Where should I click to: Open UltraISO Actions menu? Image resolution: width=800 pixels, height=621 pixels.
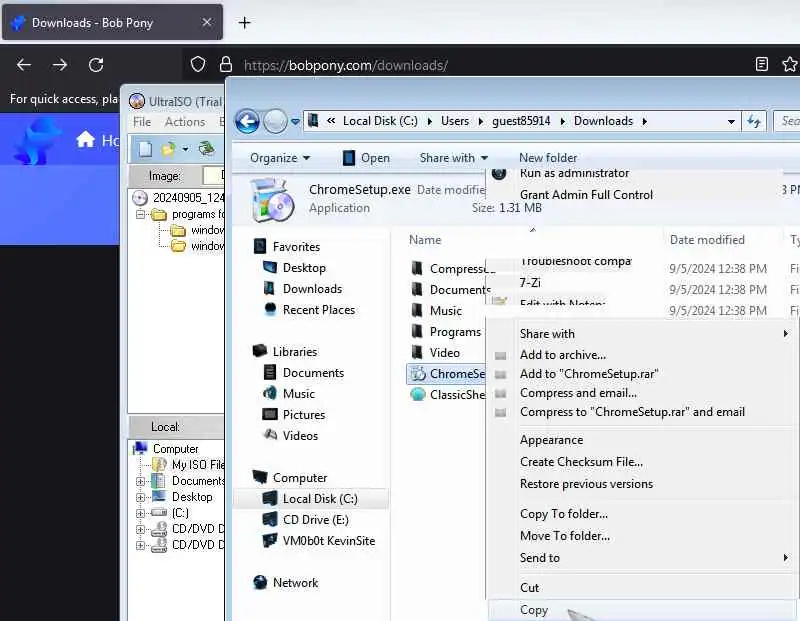[185, 122]
